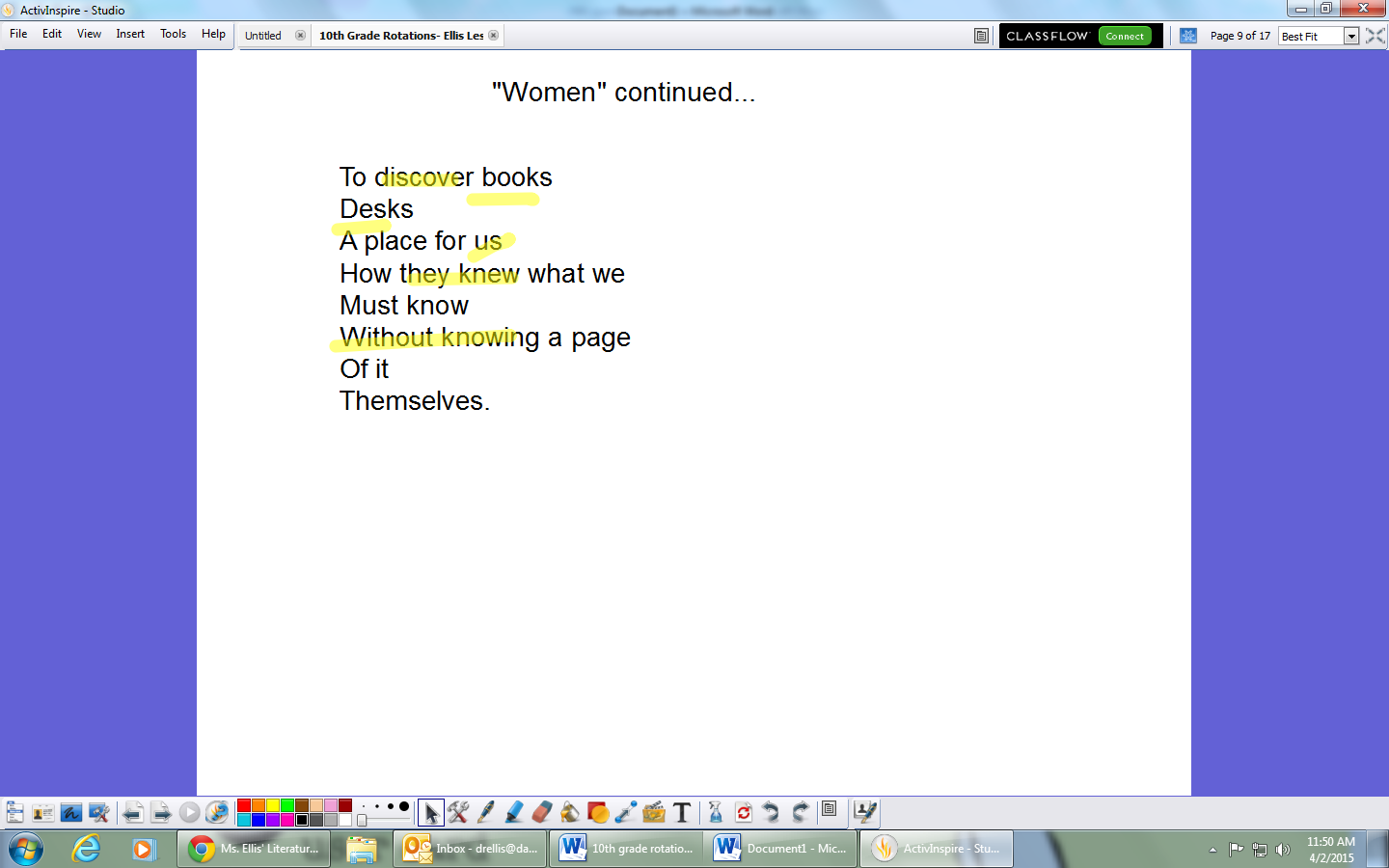Click the ClassFlow Connect button
The height and width of the screenshot is (868, 1389).
(1125, 36)
